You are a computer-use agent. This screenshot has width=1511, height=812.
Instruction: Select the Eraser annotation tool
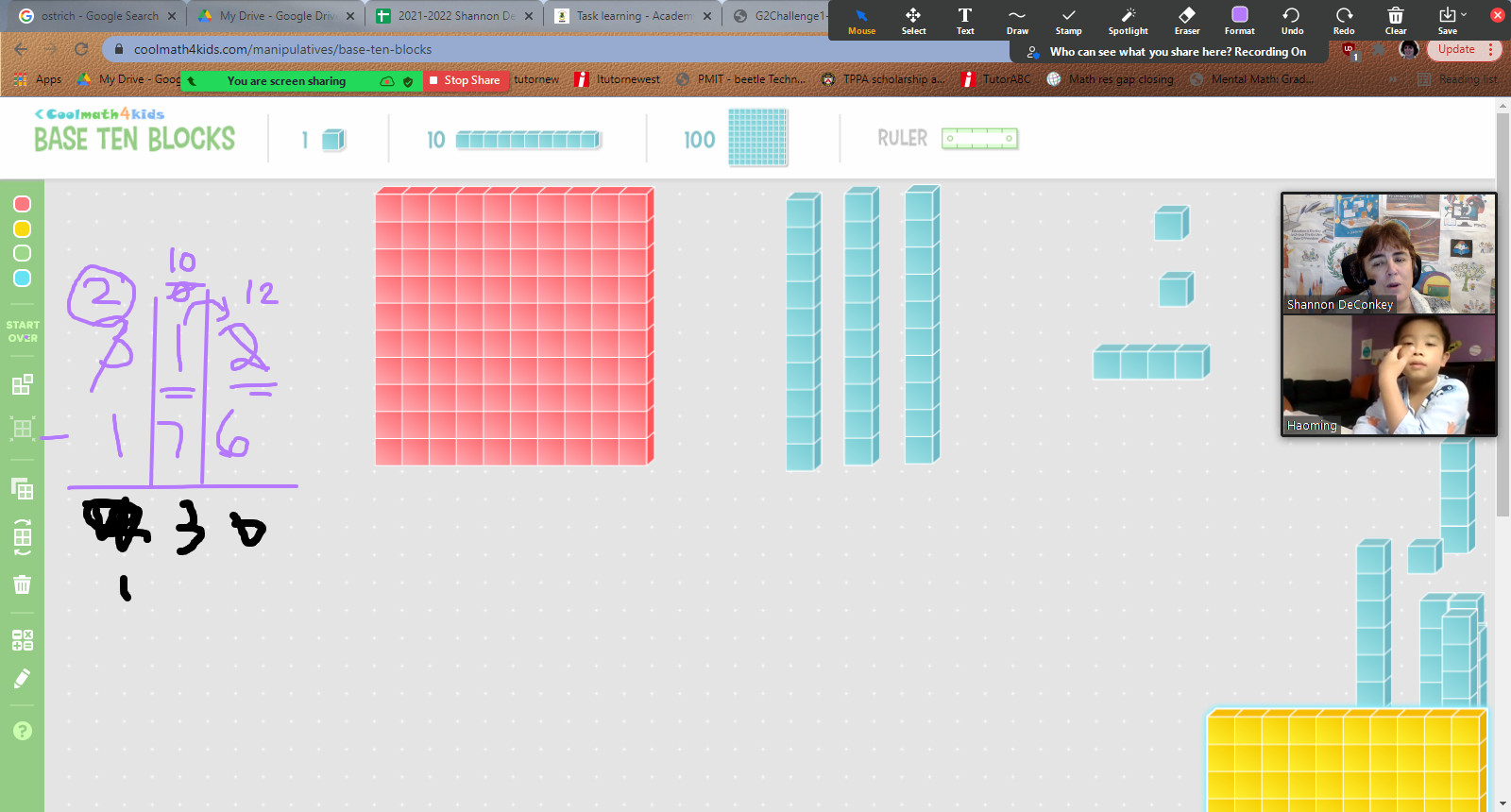[x=1187, y=21]
